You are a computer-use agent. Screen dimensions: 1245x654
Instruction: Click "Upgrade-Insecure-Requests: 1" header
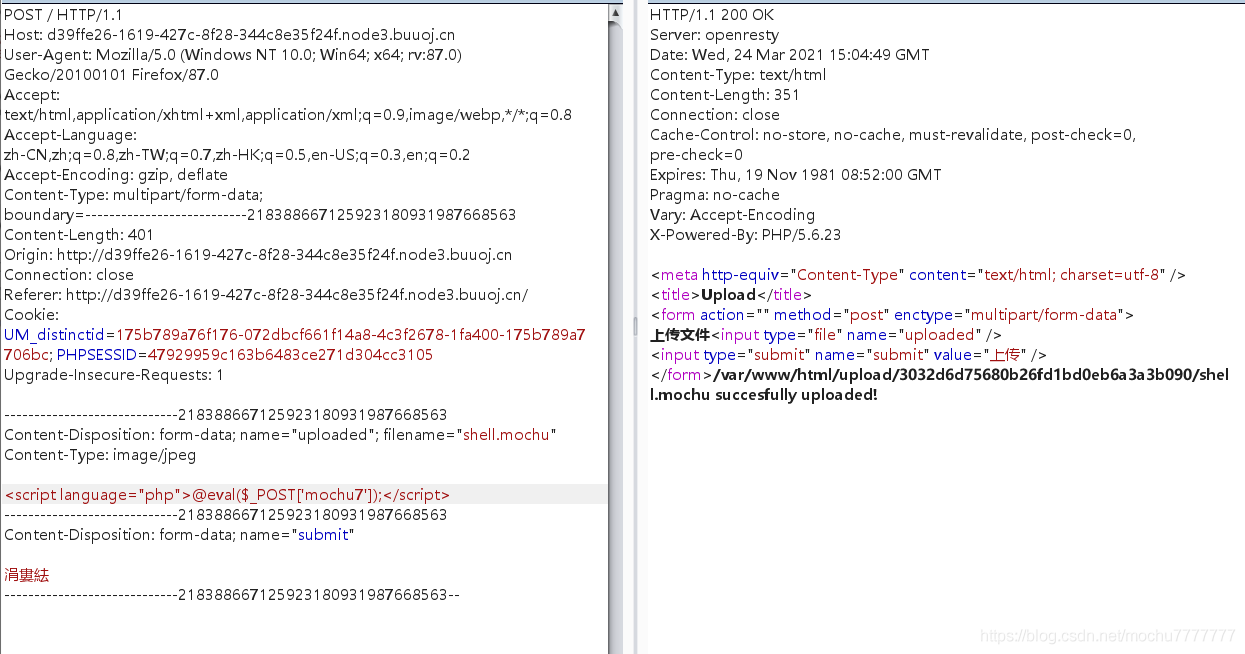pyautogui.click(x=114, y=374)
